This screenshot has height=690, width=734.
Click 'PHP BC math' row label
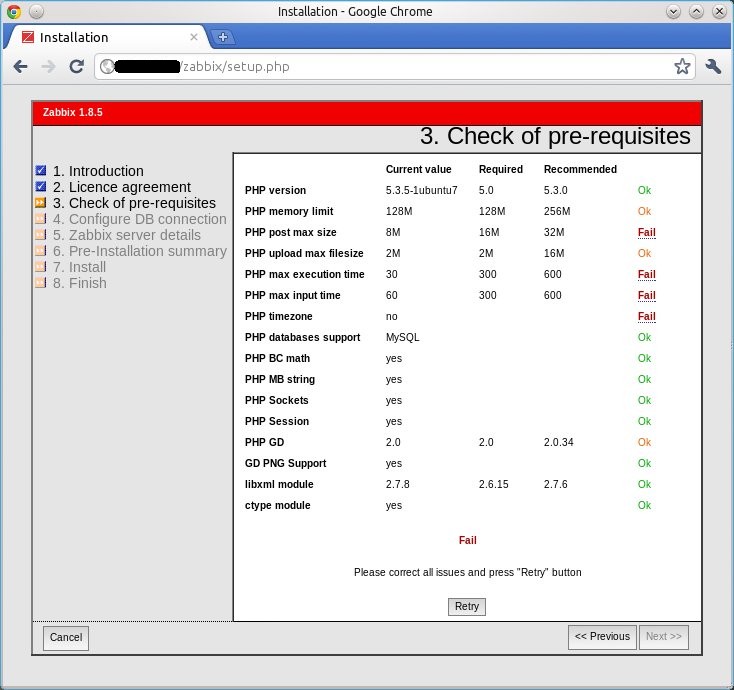point(277,358)
